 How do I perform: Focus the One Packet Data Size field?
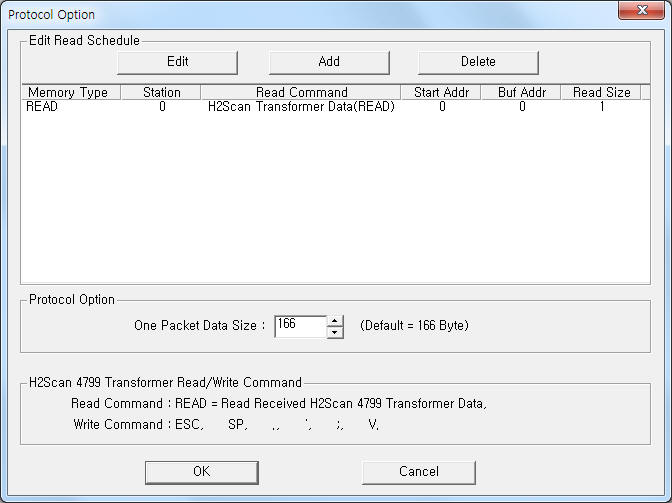click(301, 327)
